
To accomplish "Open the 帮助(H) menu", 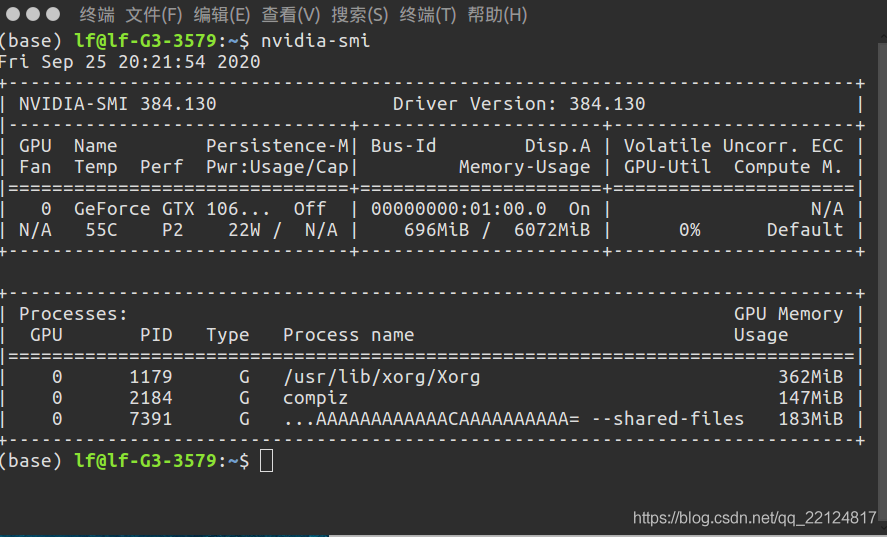I will (x=497, y=15).
